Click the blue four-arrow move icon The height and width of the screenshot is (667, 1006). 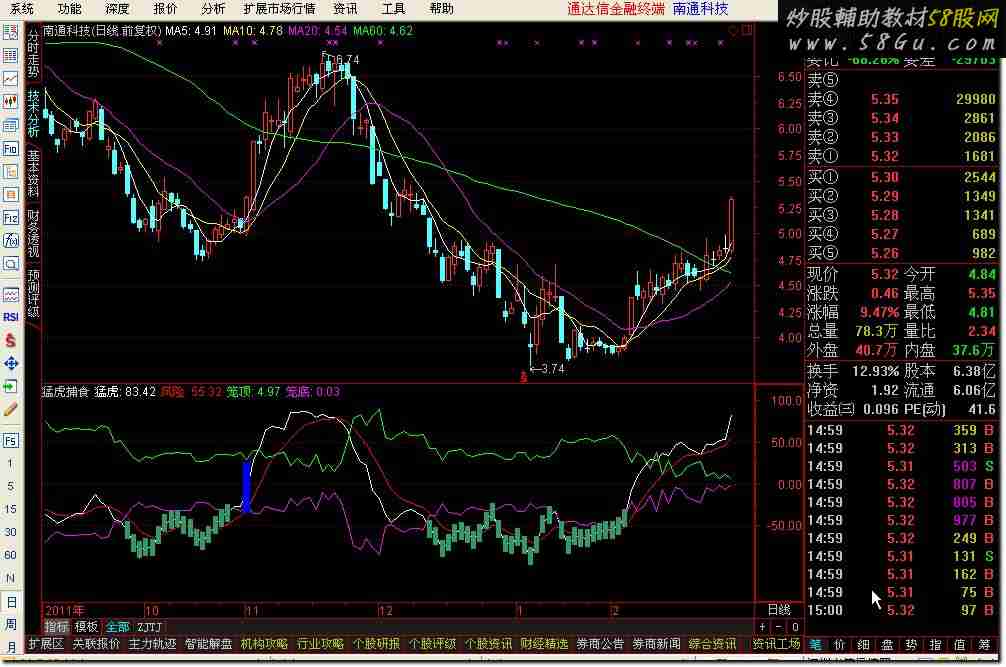(10, 364)
